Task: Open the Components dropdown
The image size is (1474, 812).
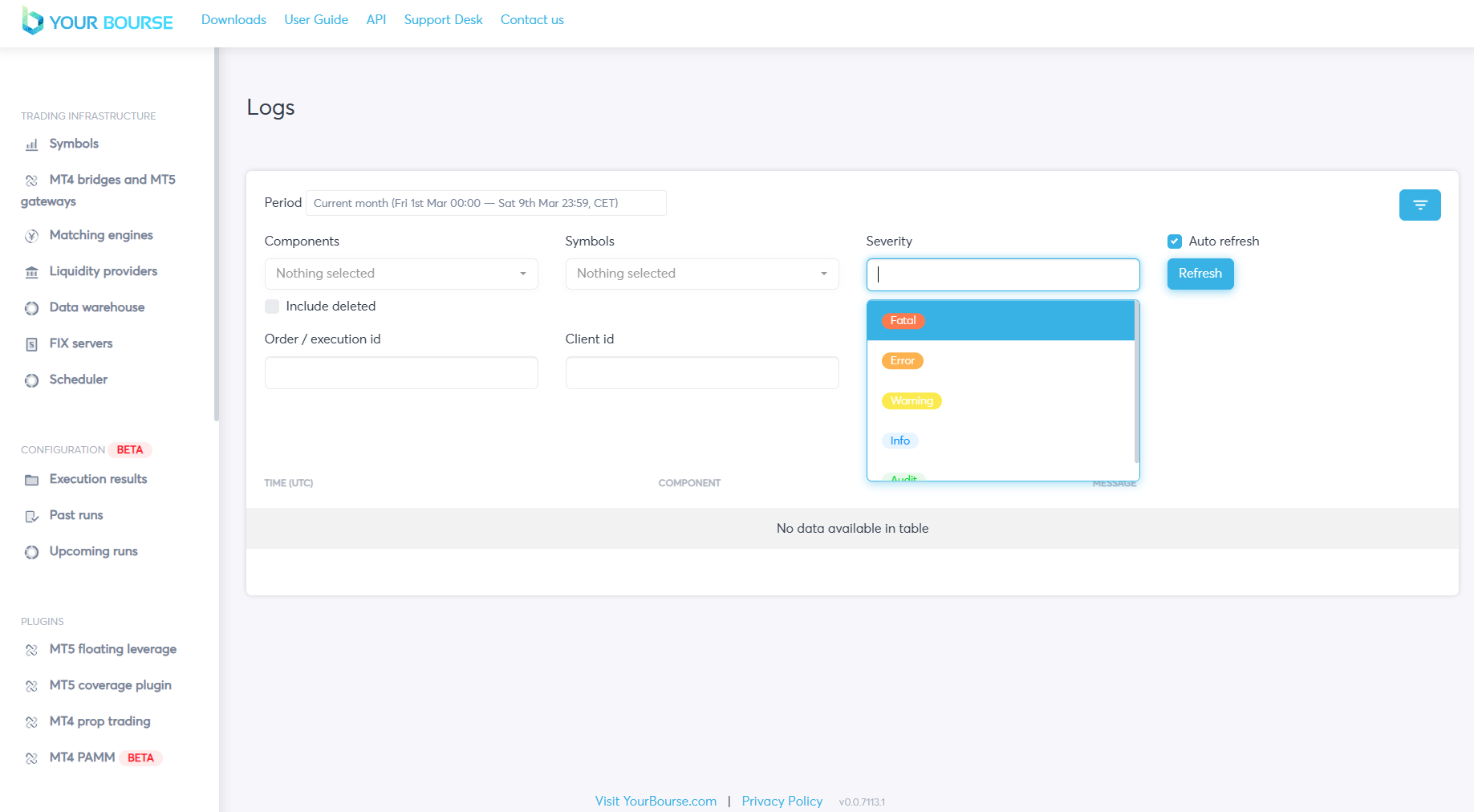Action: (x=400, y=274)
